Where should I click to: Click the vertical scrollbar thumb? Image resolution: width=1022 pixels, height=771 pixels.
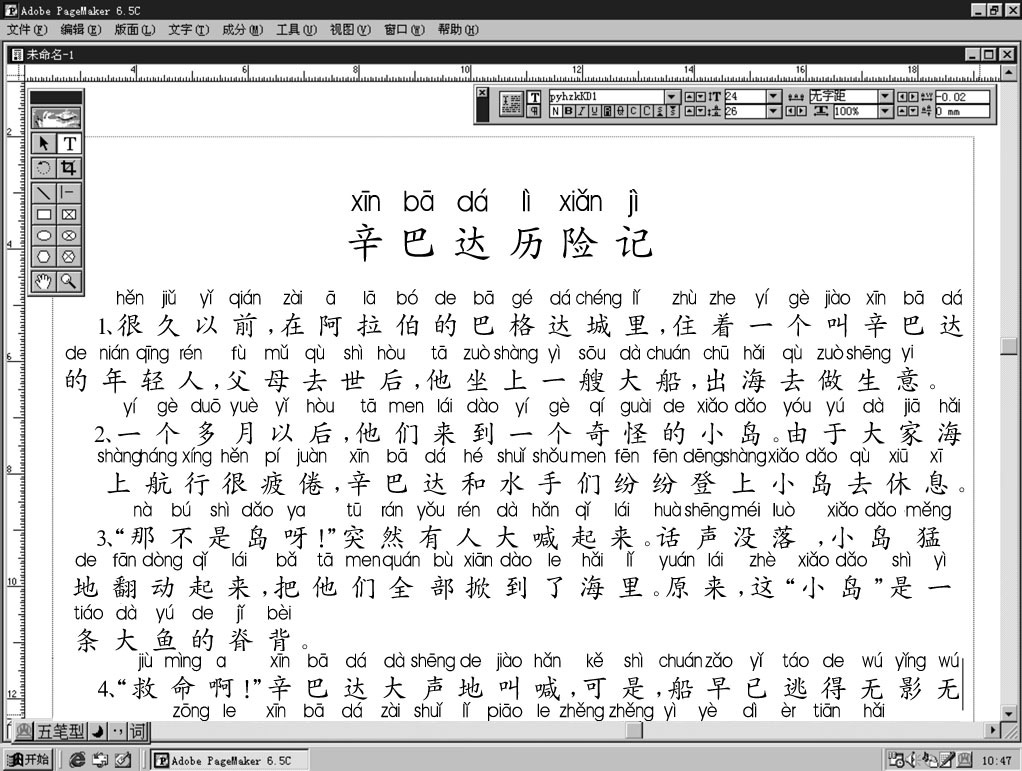click(1009, 345)
